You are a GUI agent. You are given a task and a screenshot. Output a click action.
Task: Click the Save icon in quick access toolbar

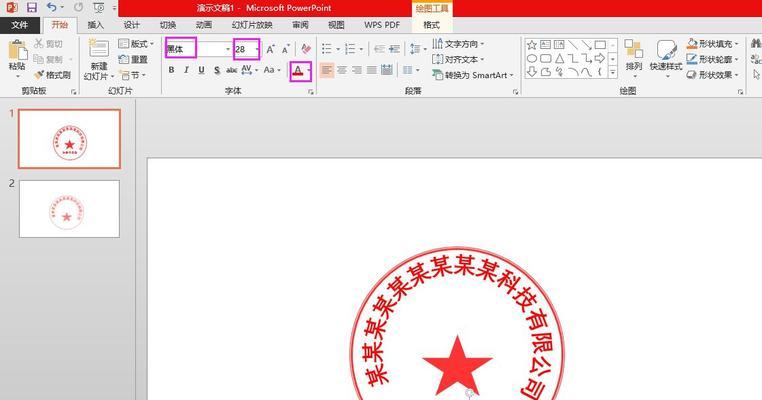coord(32,7)
